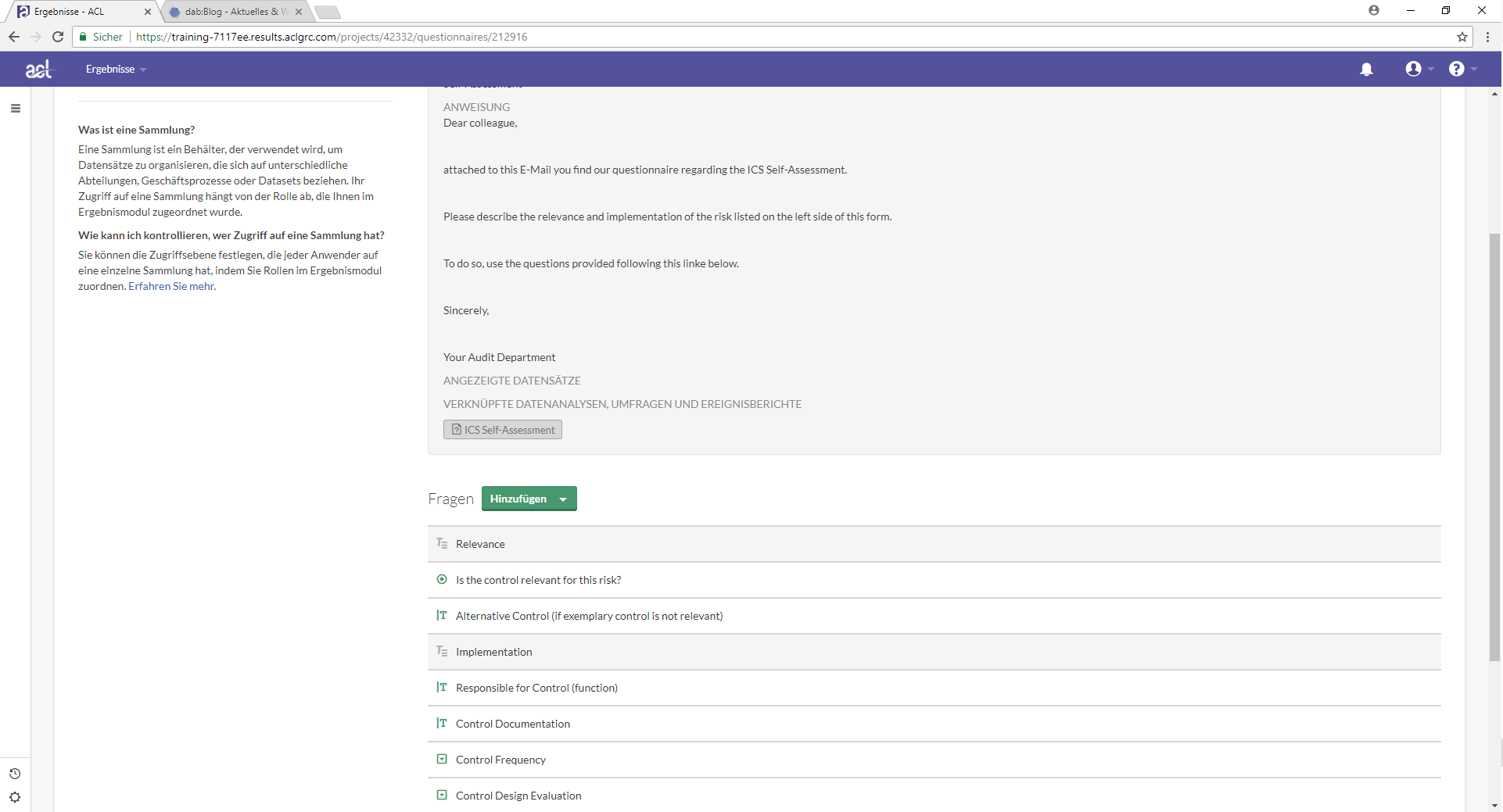
Task: Open the Control Design Evaluation question
Action: [934, 796]
